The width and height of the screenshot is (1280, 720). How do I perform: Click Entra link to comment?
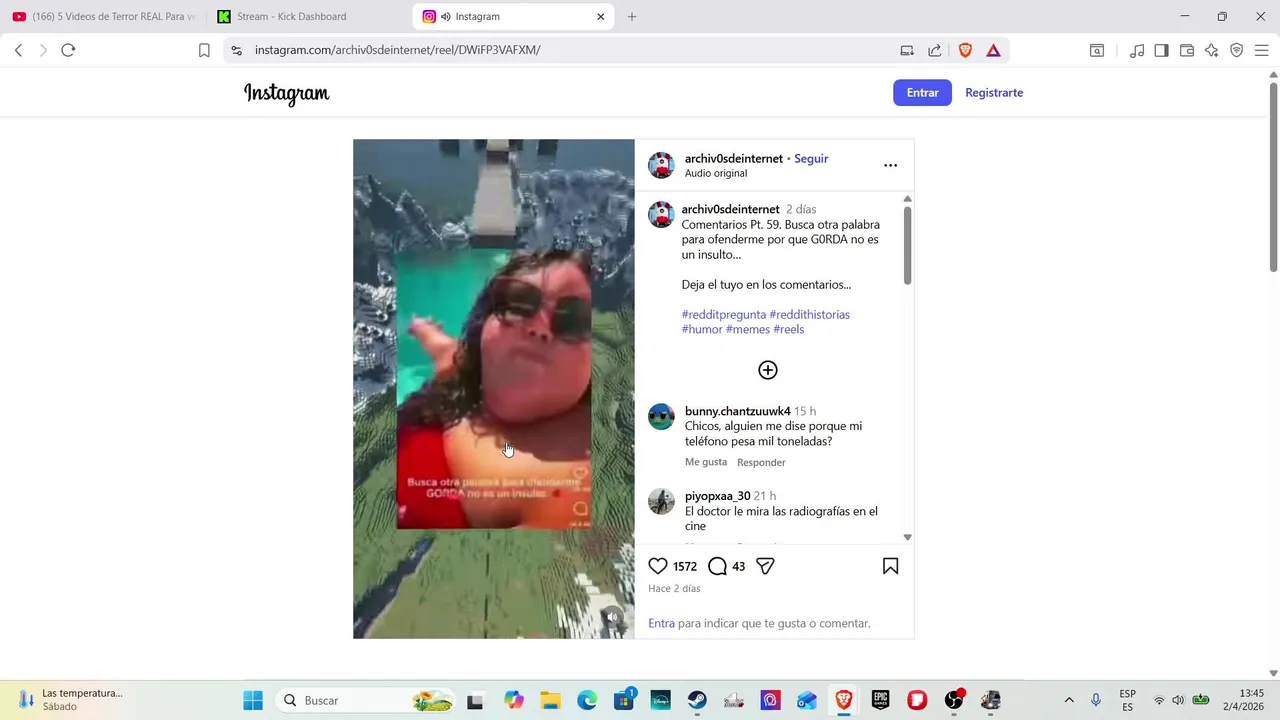click(x=661, y=623)
